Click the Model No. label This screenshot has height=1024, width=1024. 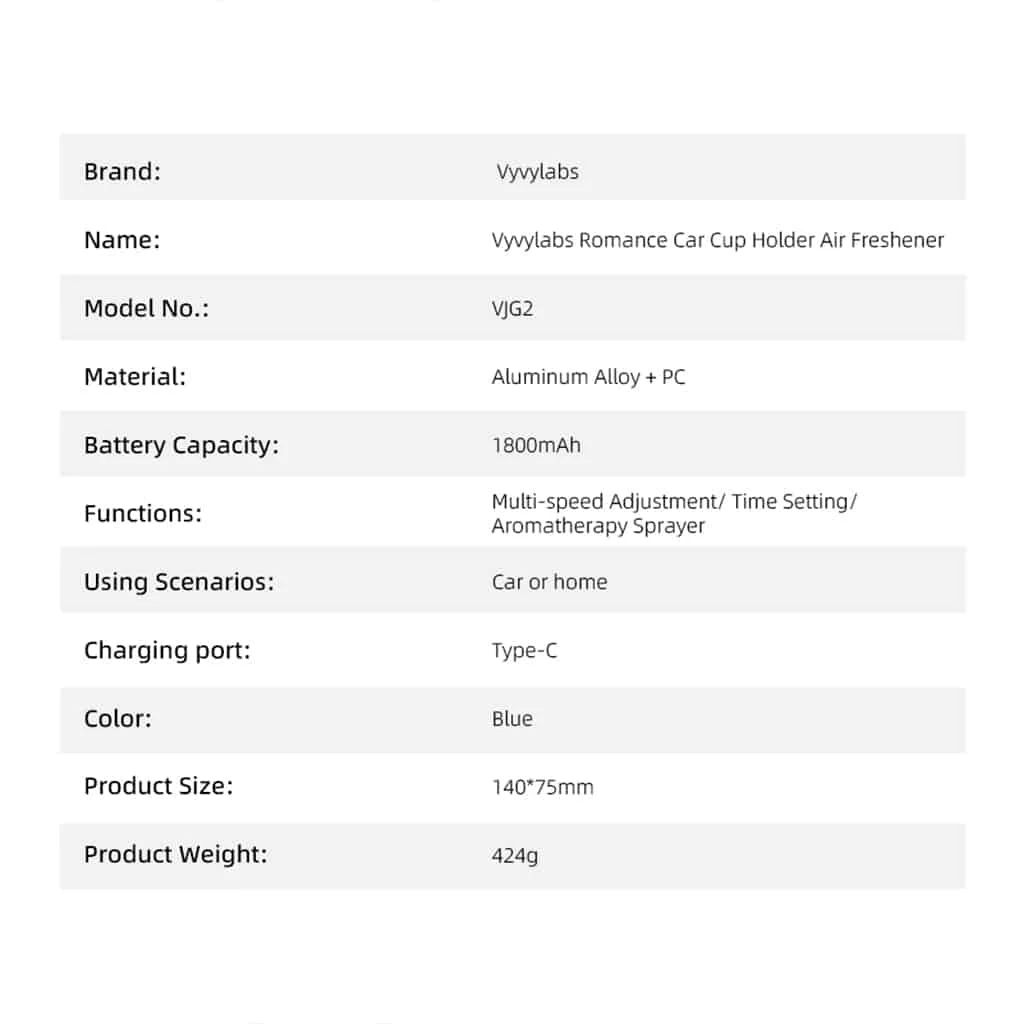(x=147, y=308)
